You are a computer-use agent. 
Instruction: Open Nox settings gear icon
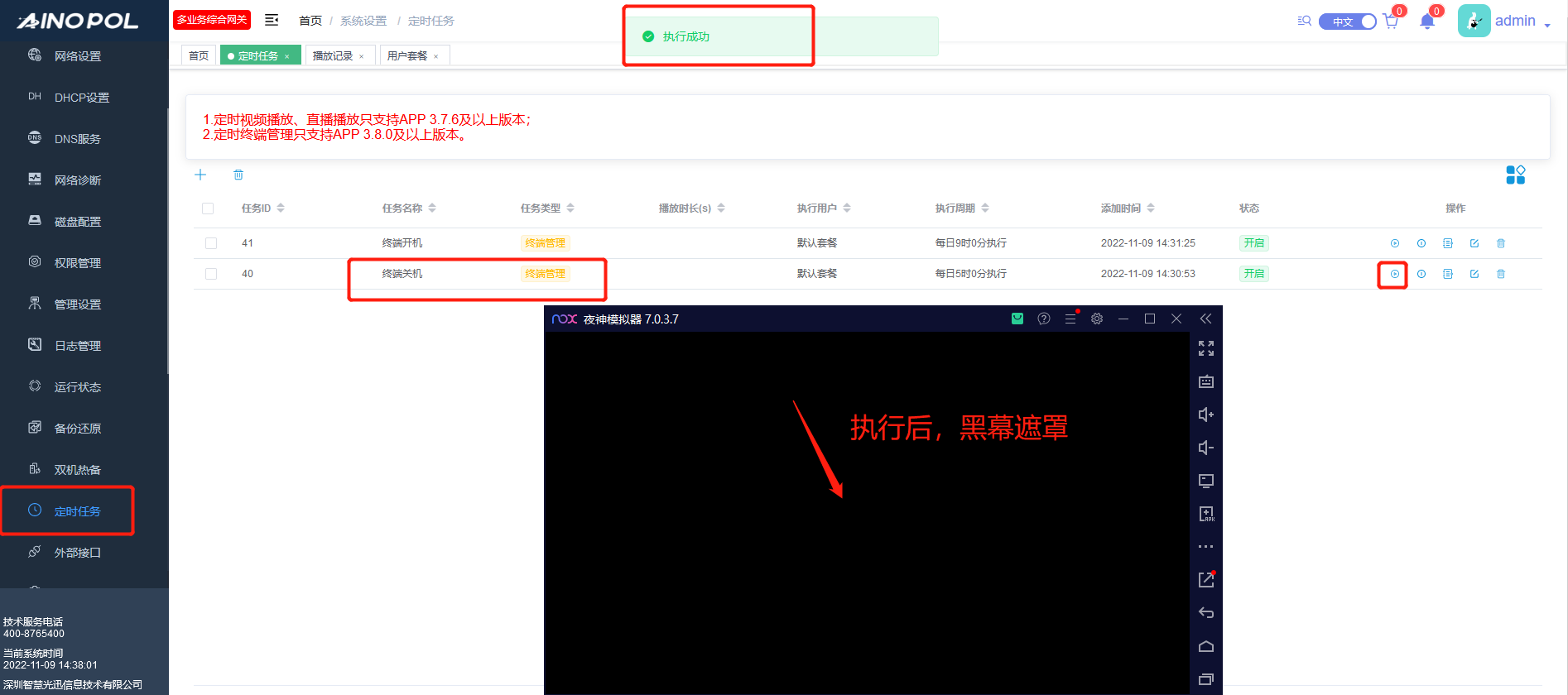1097,319
